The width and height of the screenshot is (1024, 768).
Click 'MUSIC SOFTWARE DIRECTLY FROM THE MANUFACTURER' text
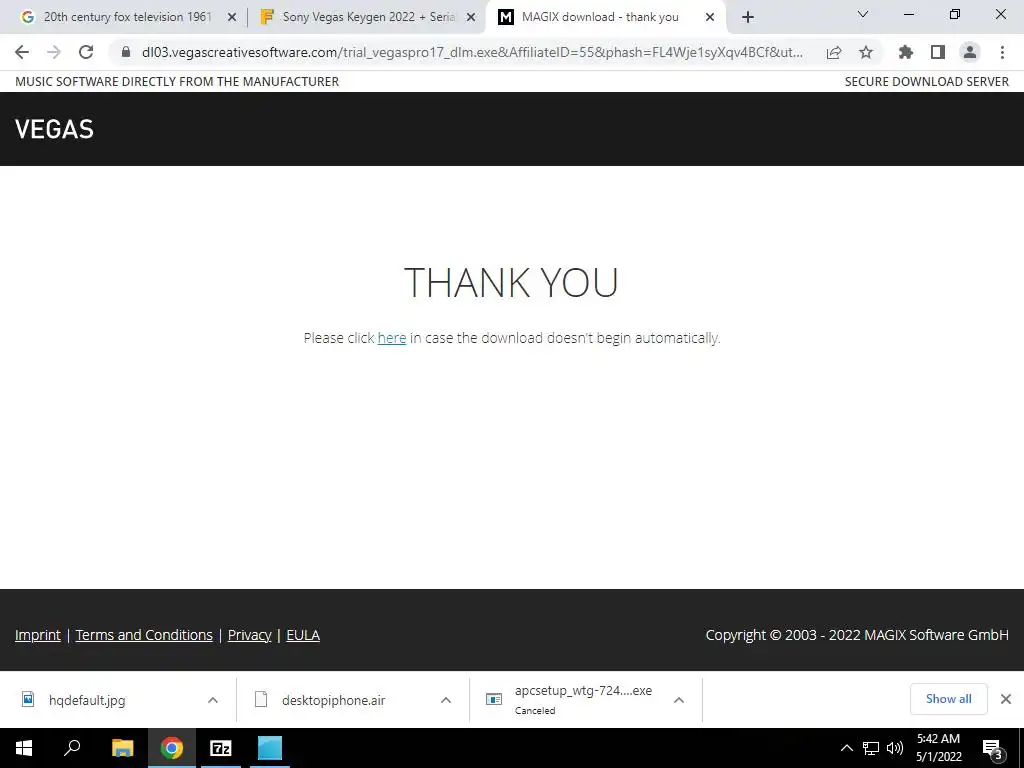177,82
